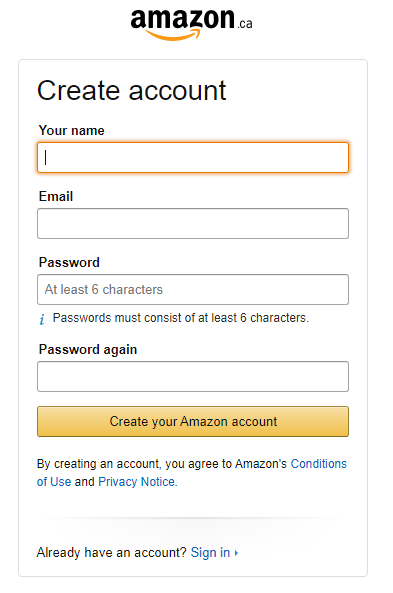This screenshot has width=393, height=593.
Task: Click the Password again input box
Action: click(x=193, y=376)
